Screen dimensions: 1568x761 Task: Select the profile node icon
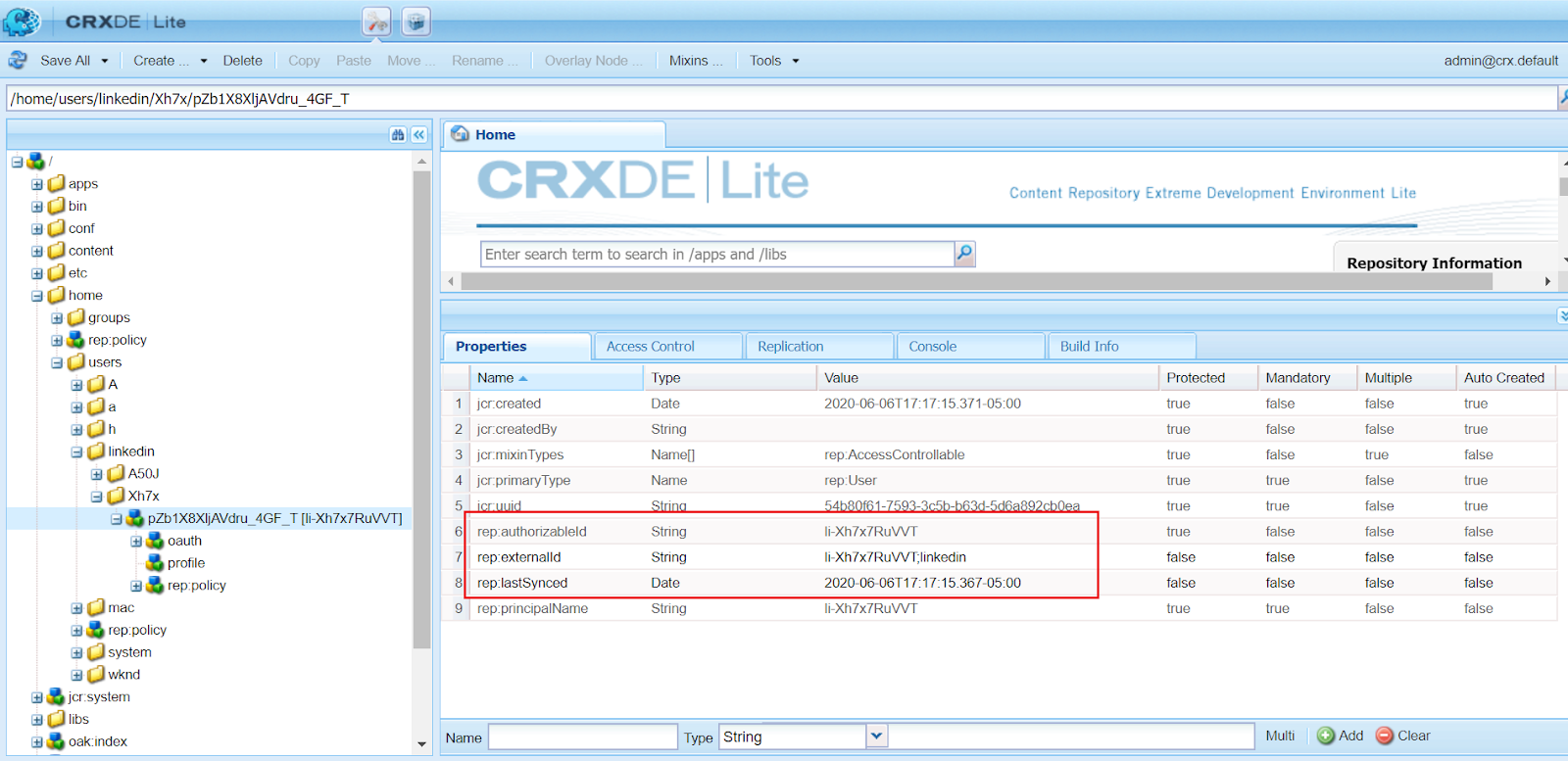(155, 563)
